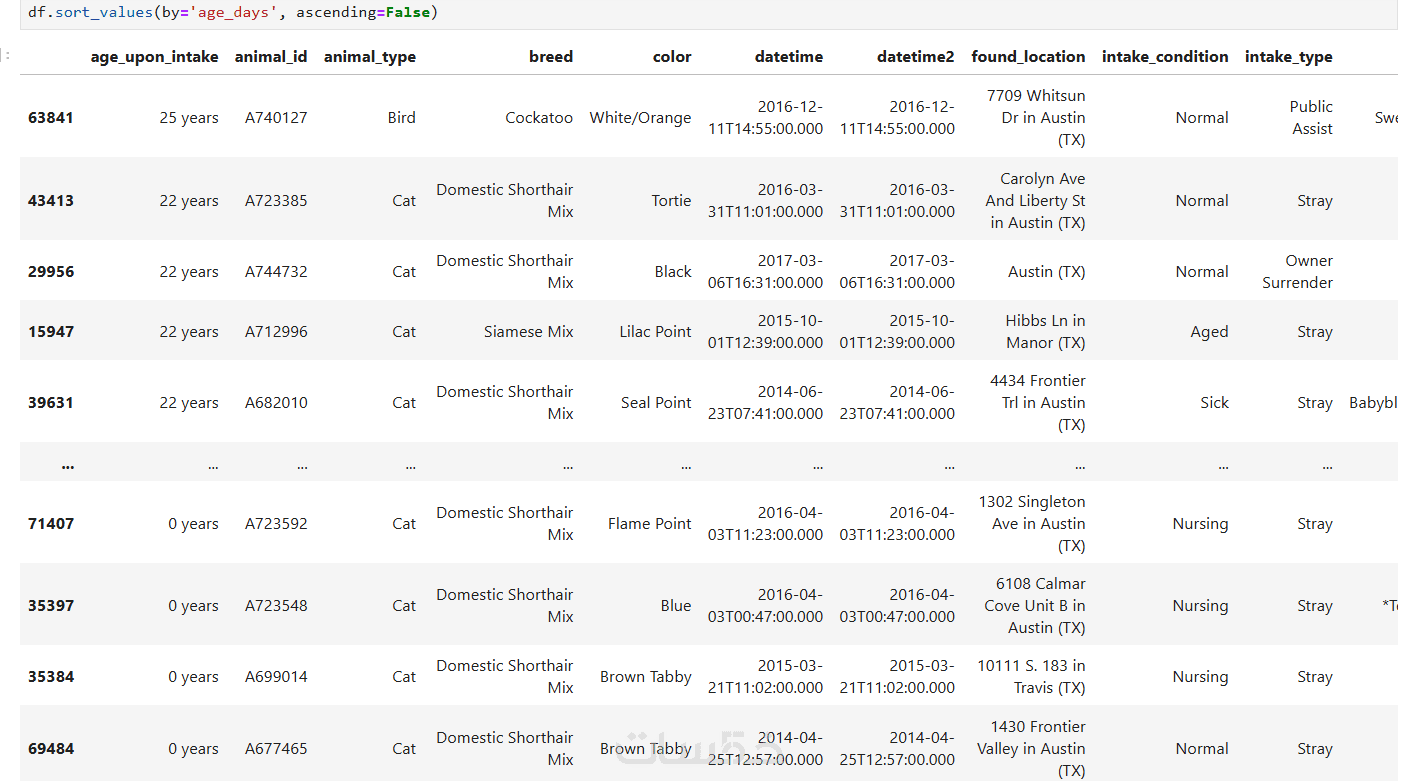Select the found_location column header
The image size is (1401, 781).
coord(1028,57)
